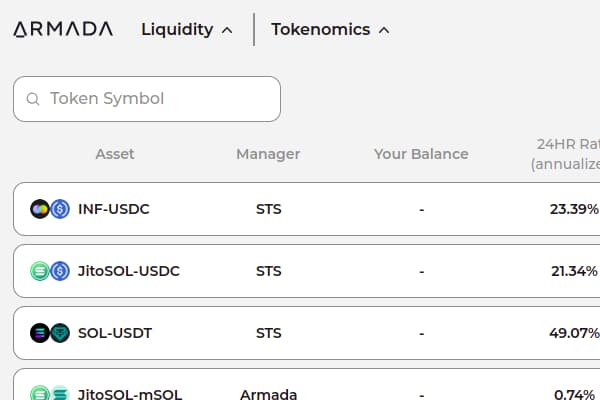Viewport: 600px width, 400px height.
Task: Click the SOL token icon
Action: point(40,333)
